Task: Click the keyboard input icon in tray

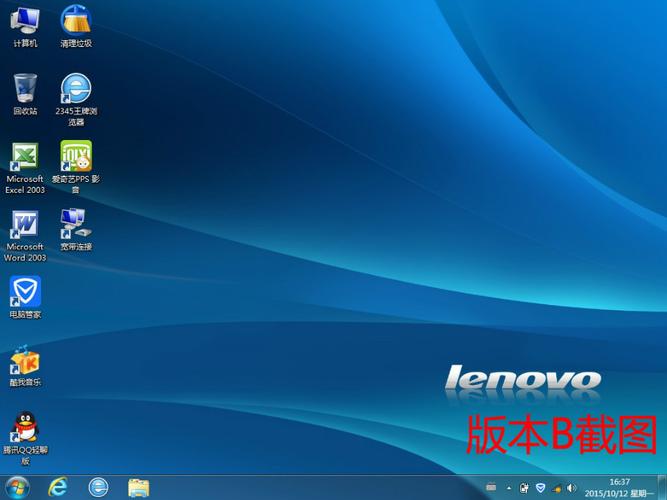Action: tap(491, 487)
